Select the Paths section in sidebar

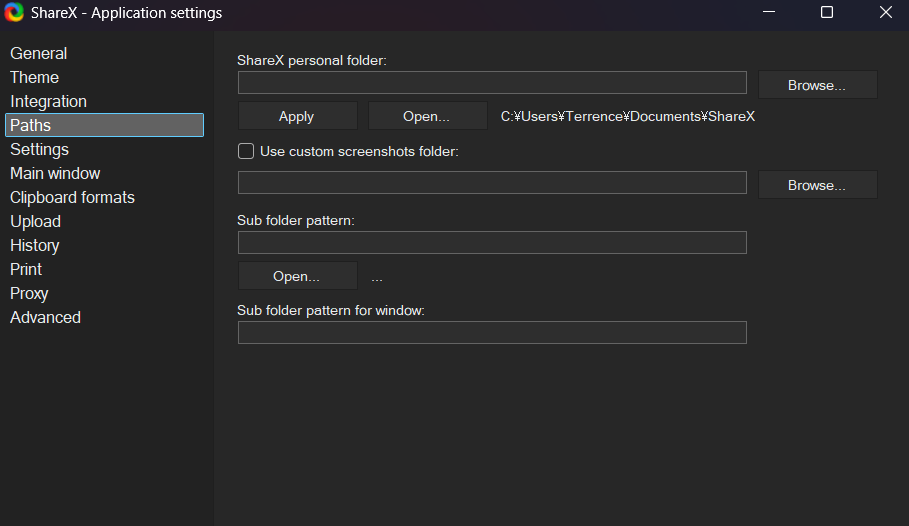click(x=104, y=125)
